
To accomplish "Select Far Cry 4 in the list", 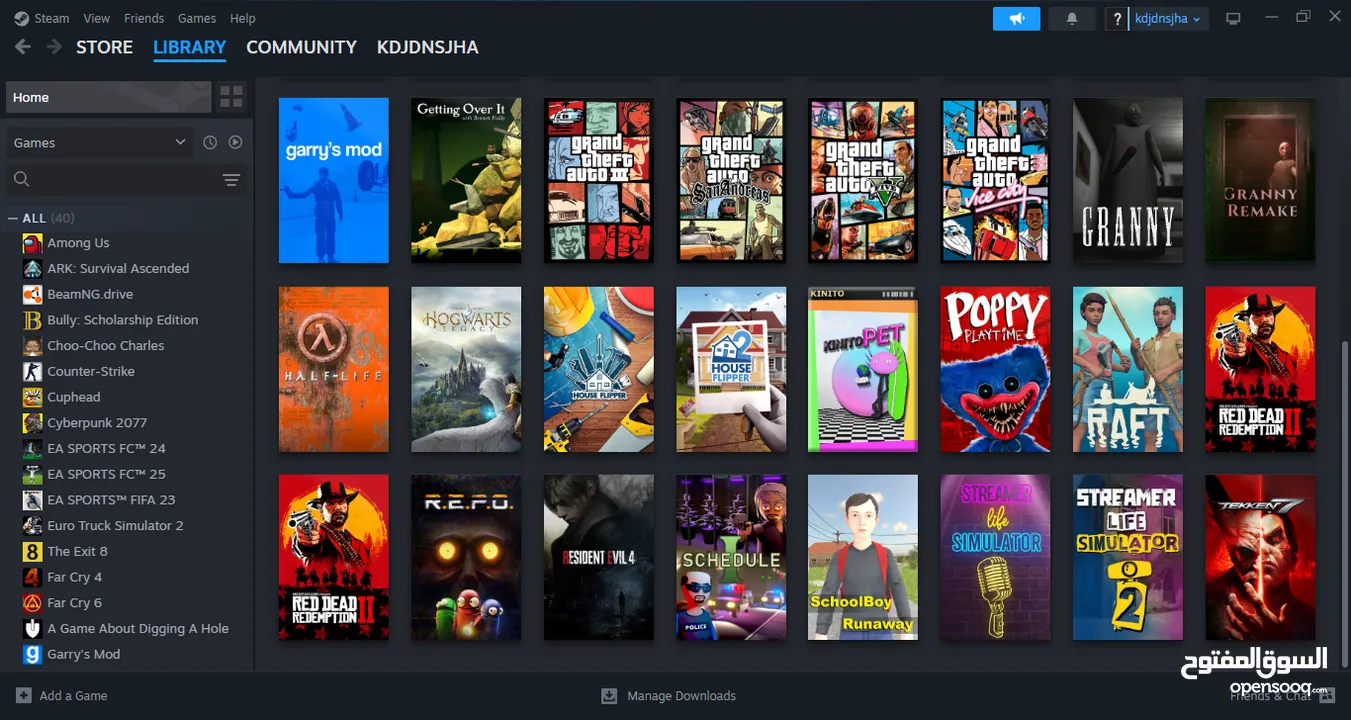I will [74, 577].
